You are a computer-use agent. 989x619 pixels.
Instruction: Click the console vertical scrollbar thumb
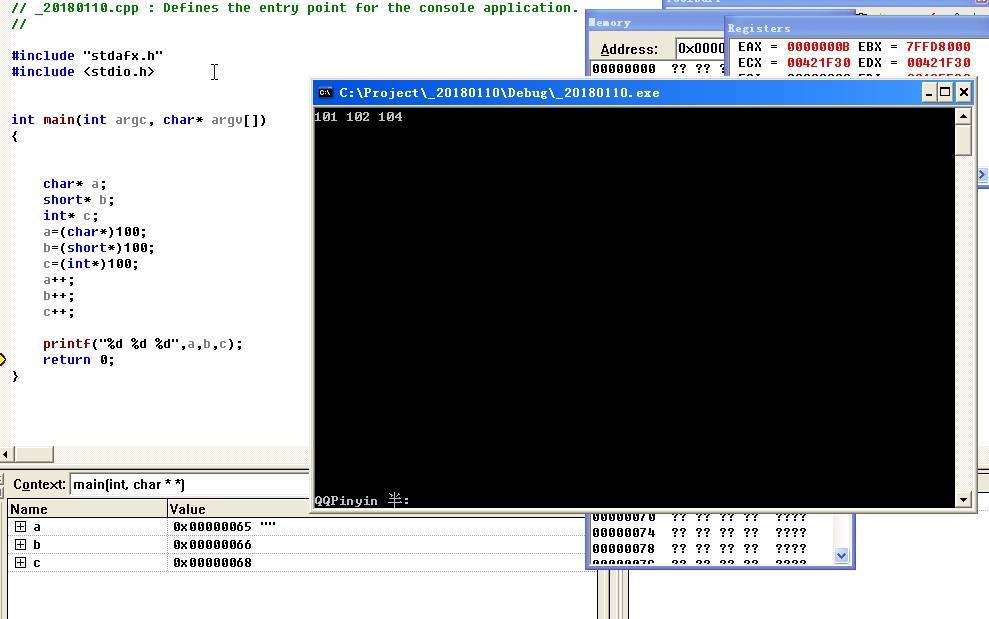pos(963,141)
